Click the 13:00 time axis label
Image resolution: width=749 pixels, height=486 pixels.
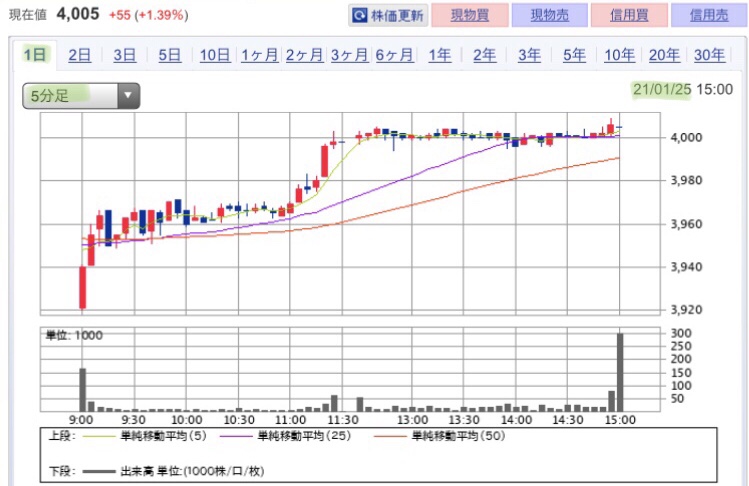[x=412, y=420]
